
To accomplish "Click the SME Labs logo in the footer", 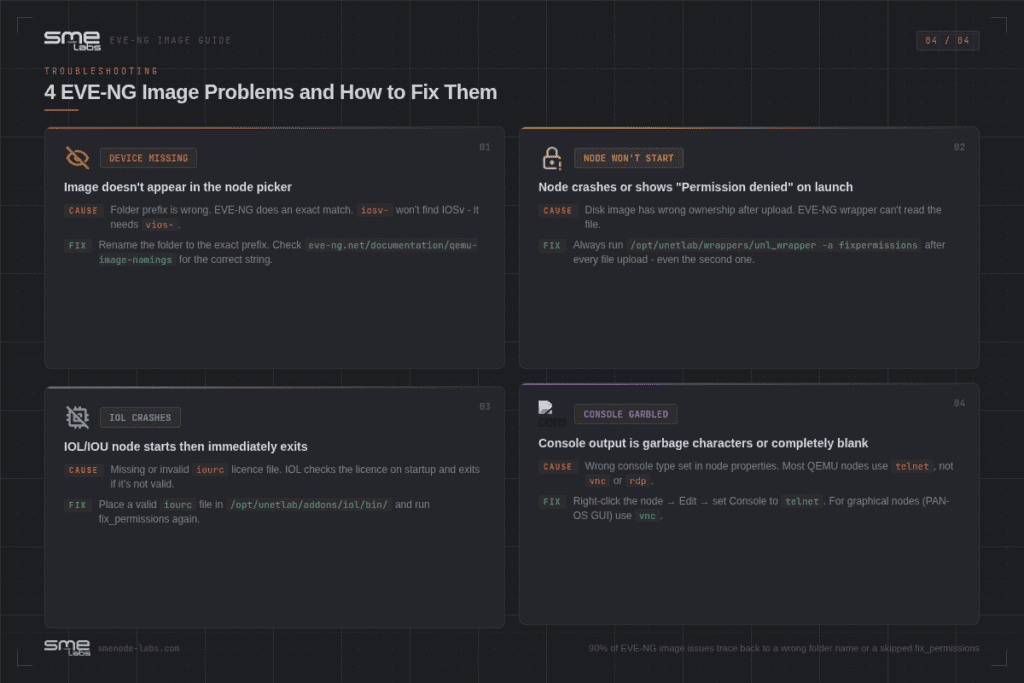I will (67, 648).
